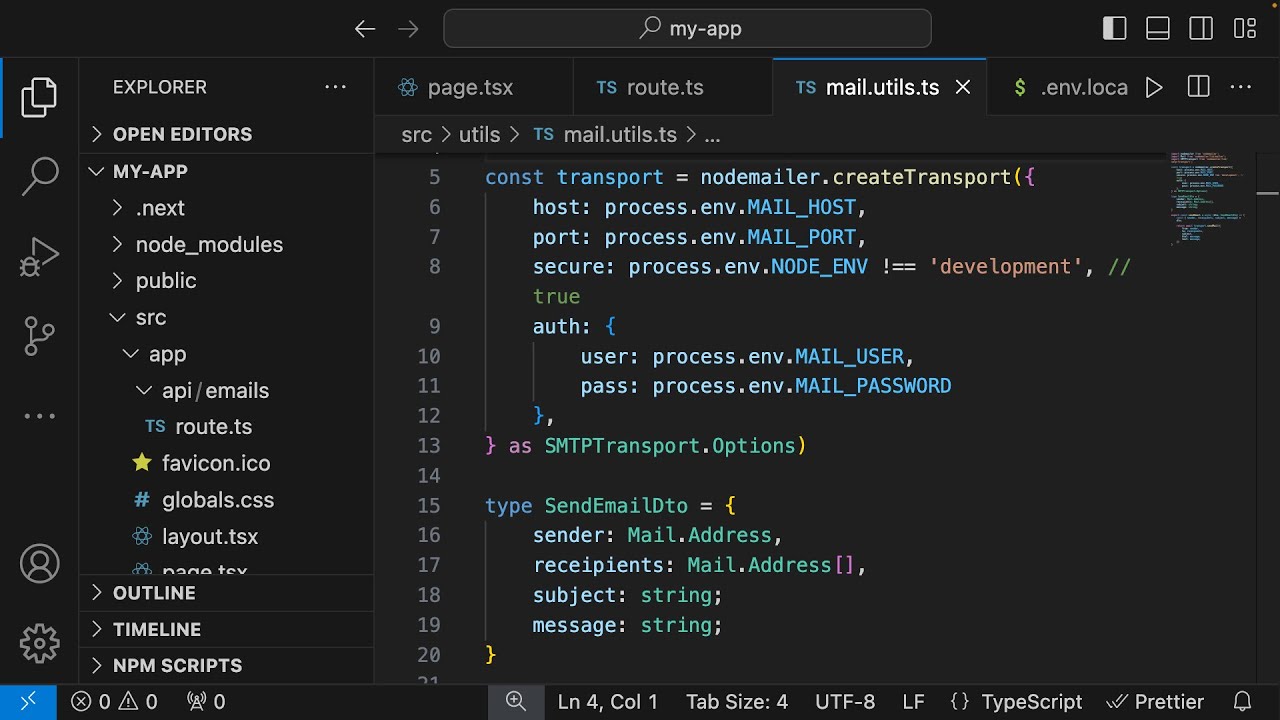Close the mail.utils.ts tab
This screenshot has width=1280, height=720.
click(963, 87)
